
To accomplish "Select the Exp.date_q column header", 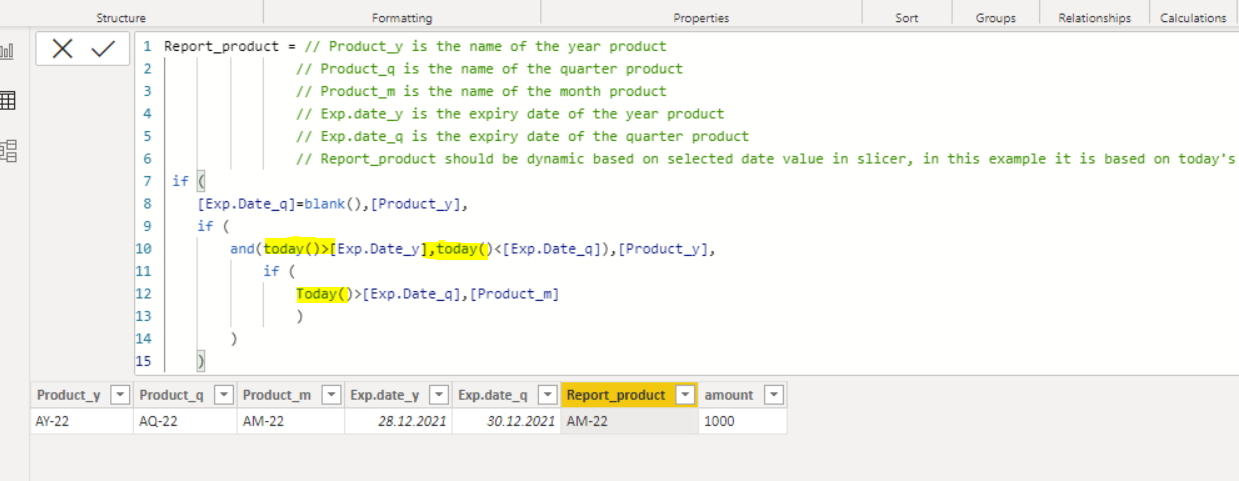I will click(x=506, y=395).
